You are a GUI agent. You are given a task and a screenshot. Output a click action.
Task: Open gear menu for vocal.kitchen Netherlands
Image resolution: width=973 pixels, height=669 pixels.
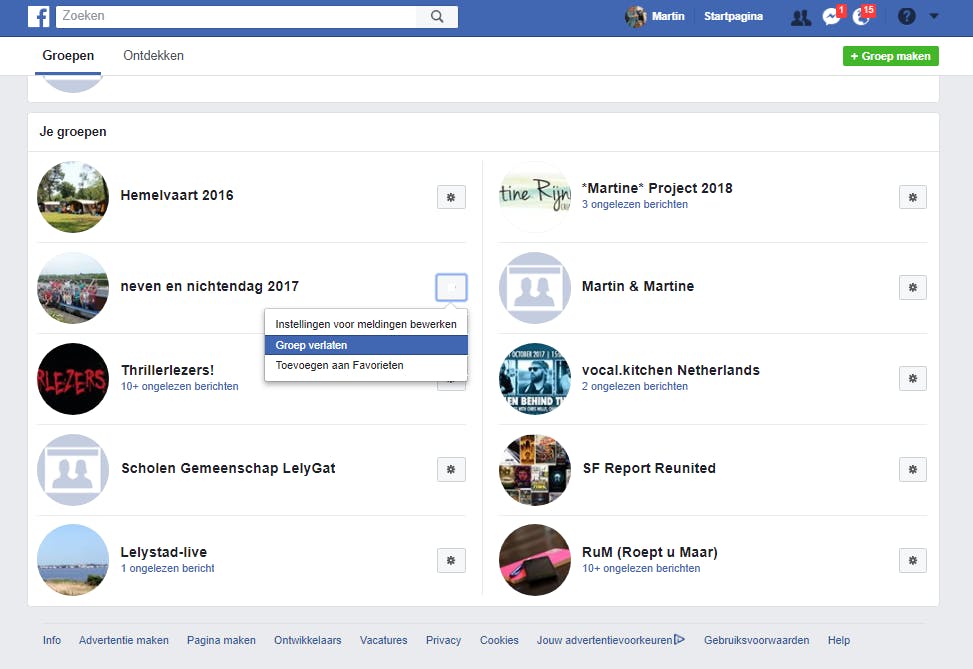[913, 379]
